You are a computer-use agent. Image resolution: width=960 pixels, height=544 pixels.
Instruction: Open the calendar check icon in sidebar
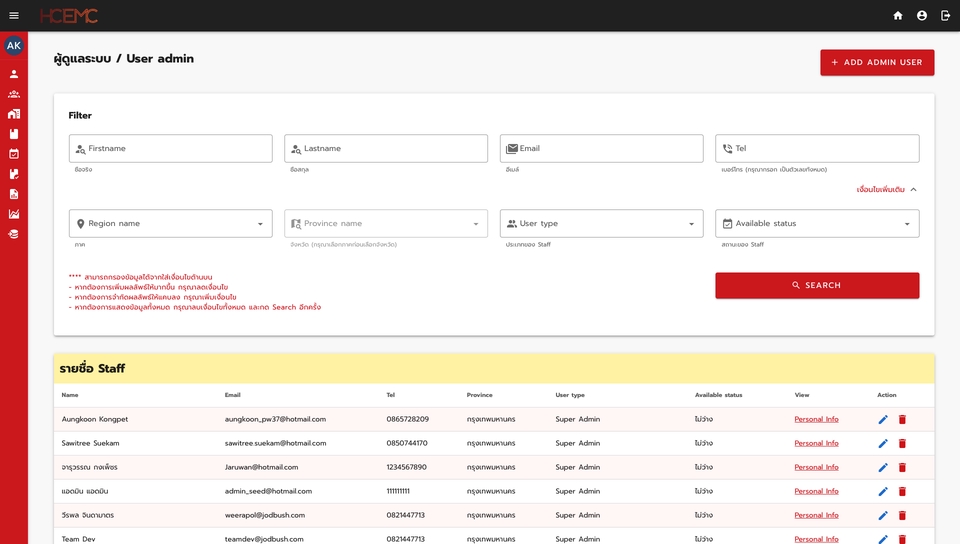coord(13,154)
